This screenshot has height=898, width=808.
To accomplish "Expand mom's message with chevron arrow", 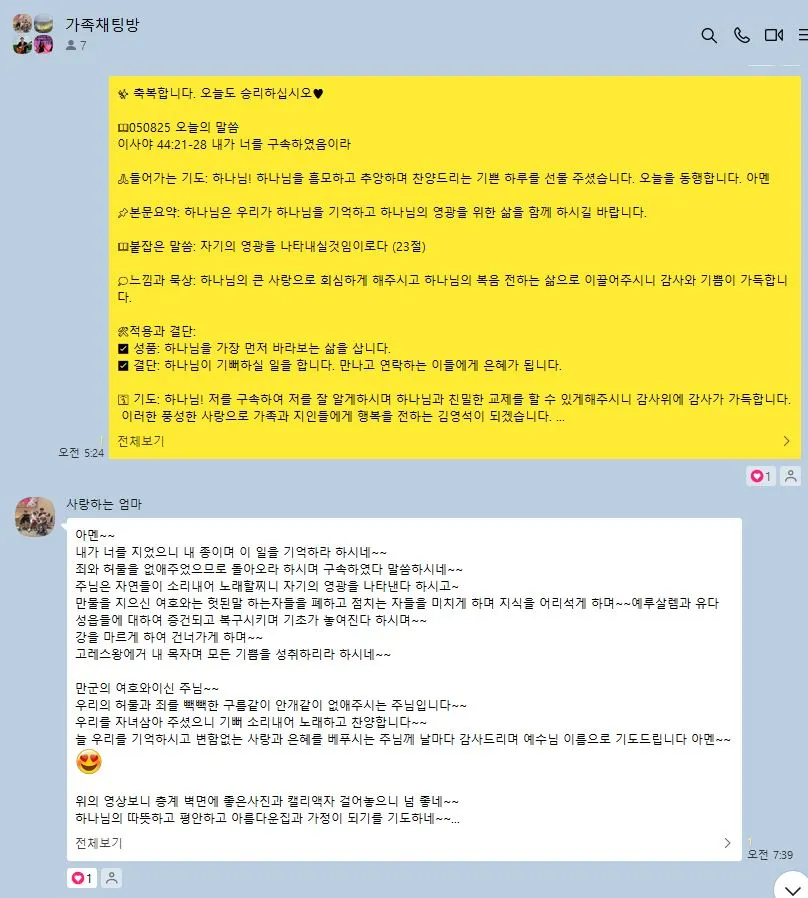I will click(727, 843).
